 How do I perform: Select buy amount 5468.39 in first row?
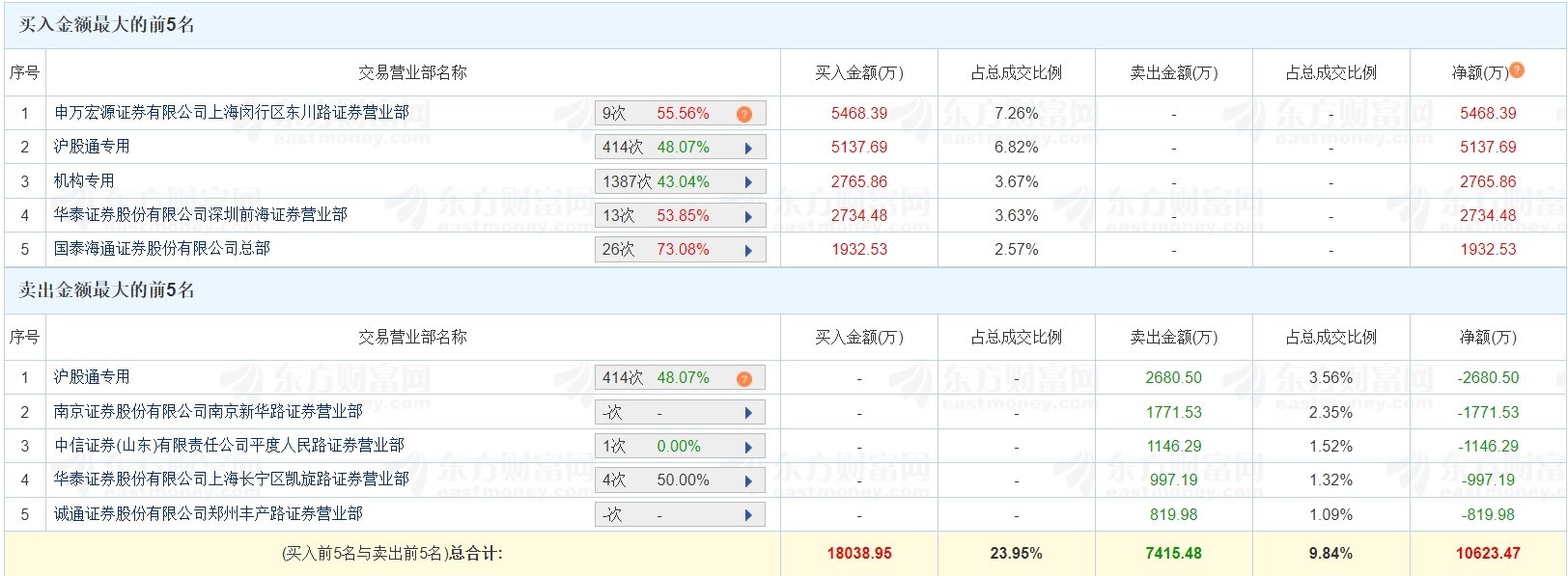pyautogui.click(x=859, y=114)
